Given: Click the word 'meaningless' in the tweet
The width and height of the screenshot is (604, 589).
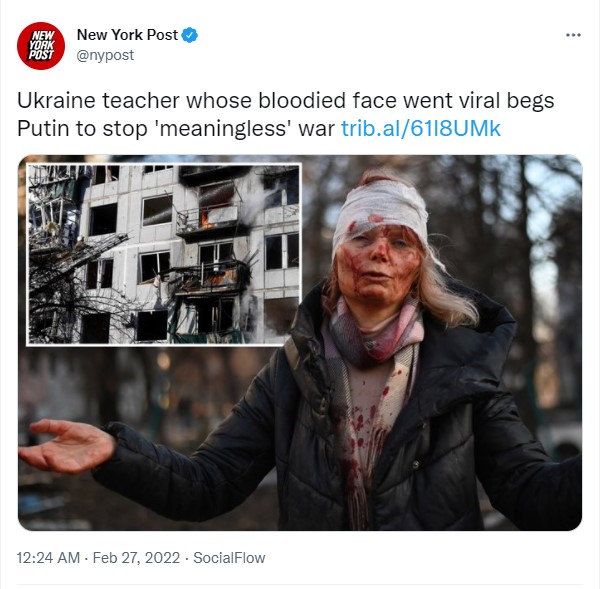Looking at the screenshot, I should (x=223, y=128).
